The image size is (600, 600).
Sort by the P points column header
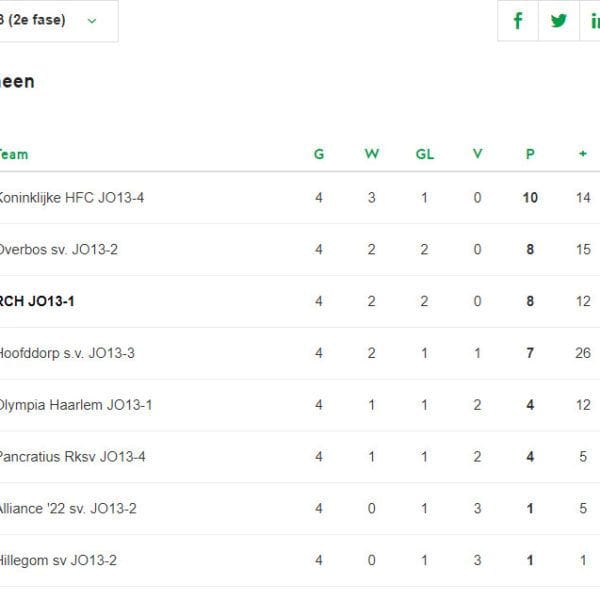click(530, 154)
